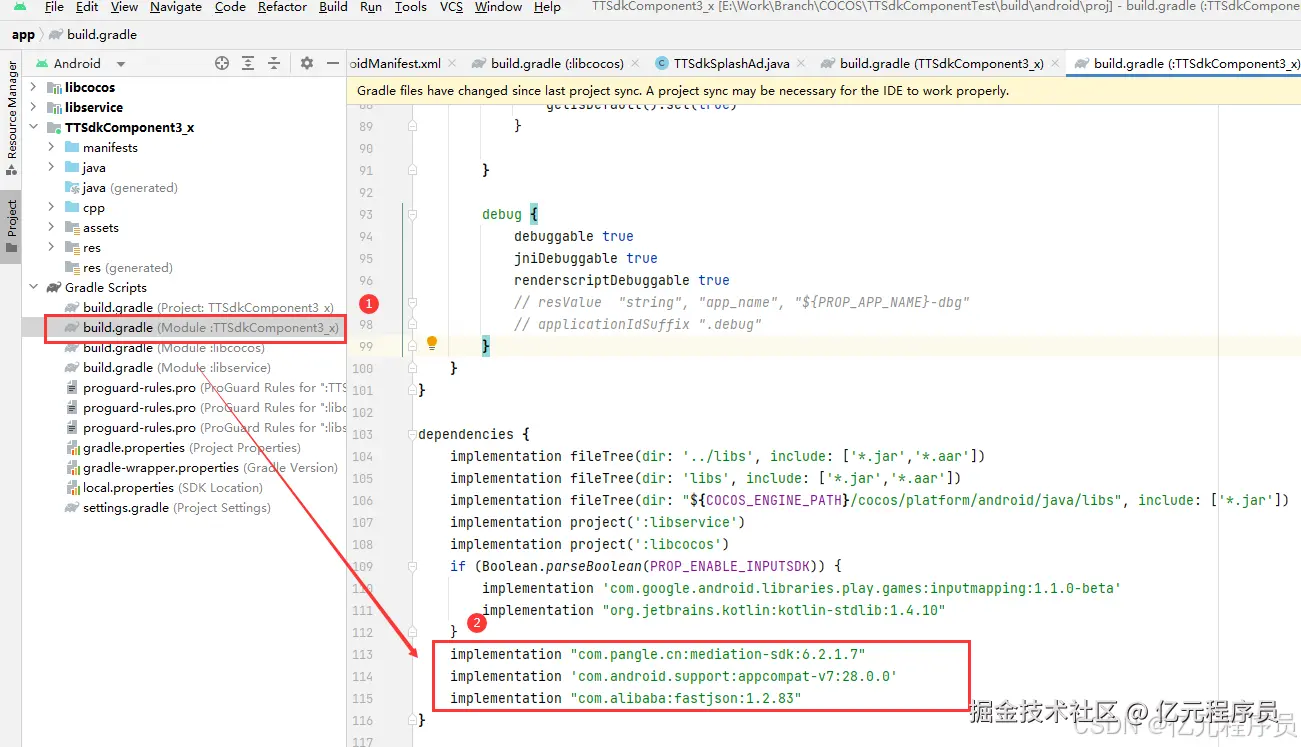Expand the manifests folder
Viewport: 1301px width, 747px height.
[51, 148]
